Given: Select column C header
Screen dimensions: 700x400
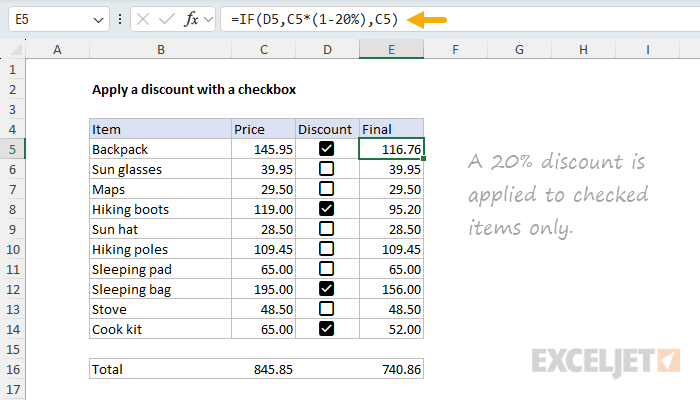Looking at the screenshot, I should coord(264,50).
